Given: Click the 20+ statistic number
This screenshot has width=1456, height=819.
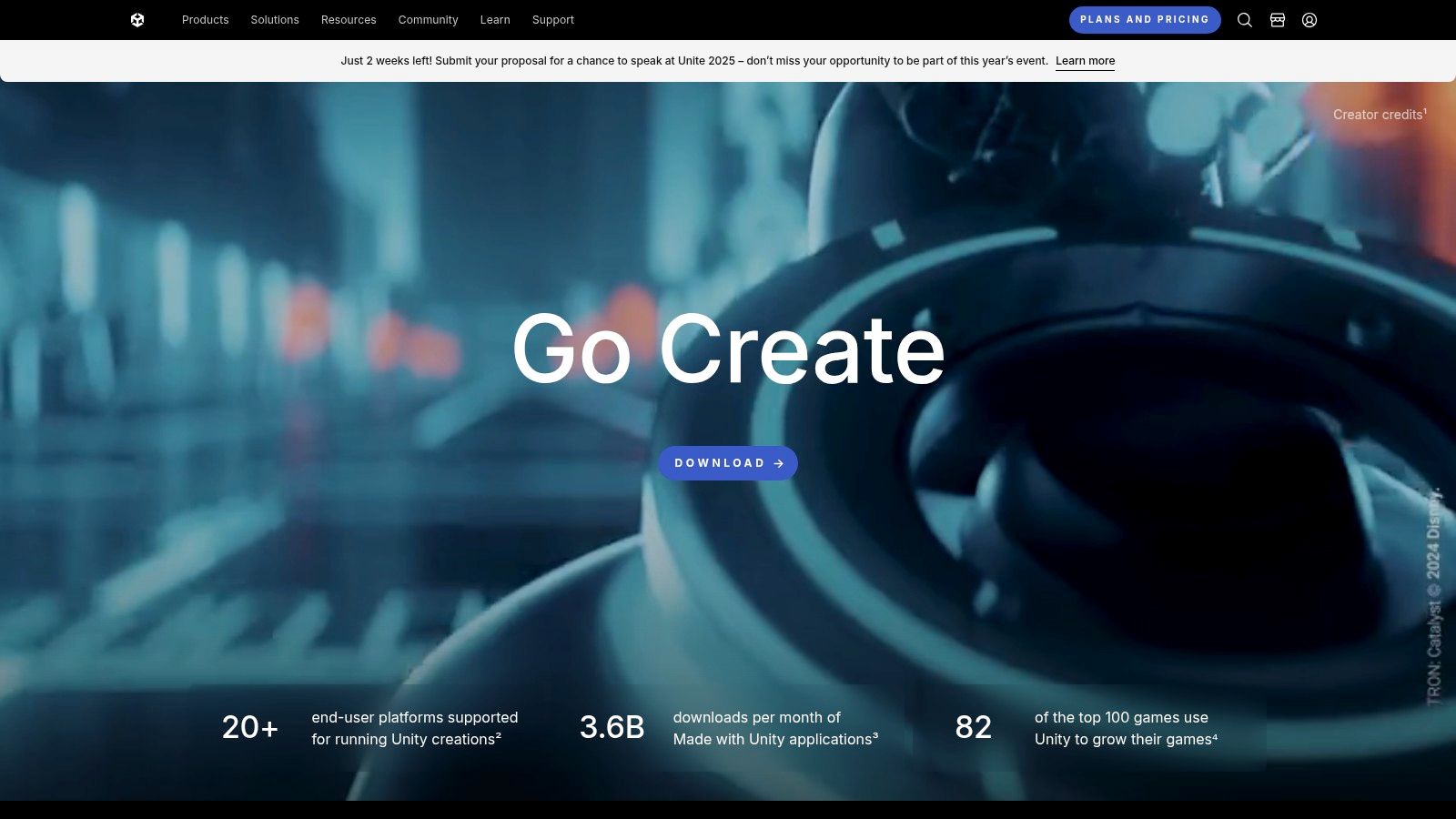Looking at the screenshot, I should point(250,727).
